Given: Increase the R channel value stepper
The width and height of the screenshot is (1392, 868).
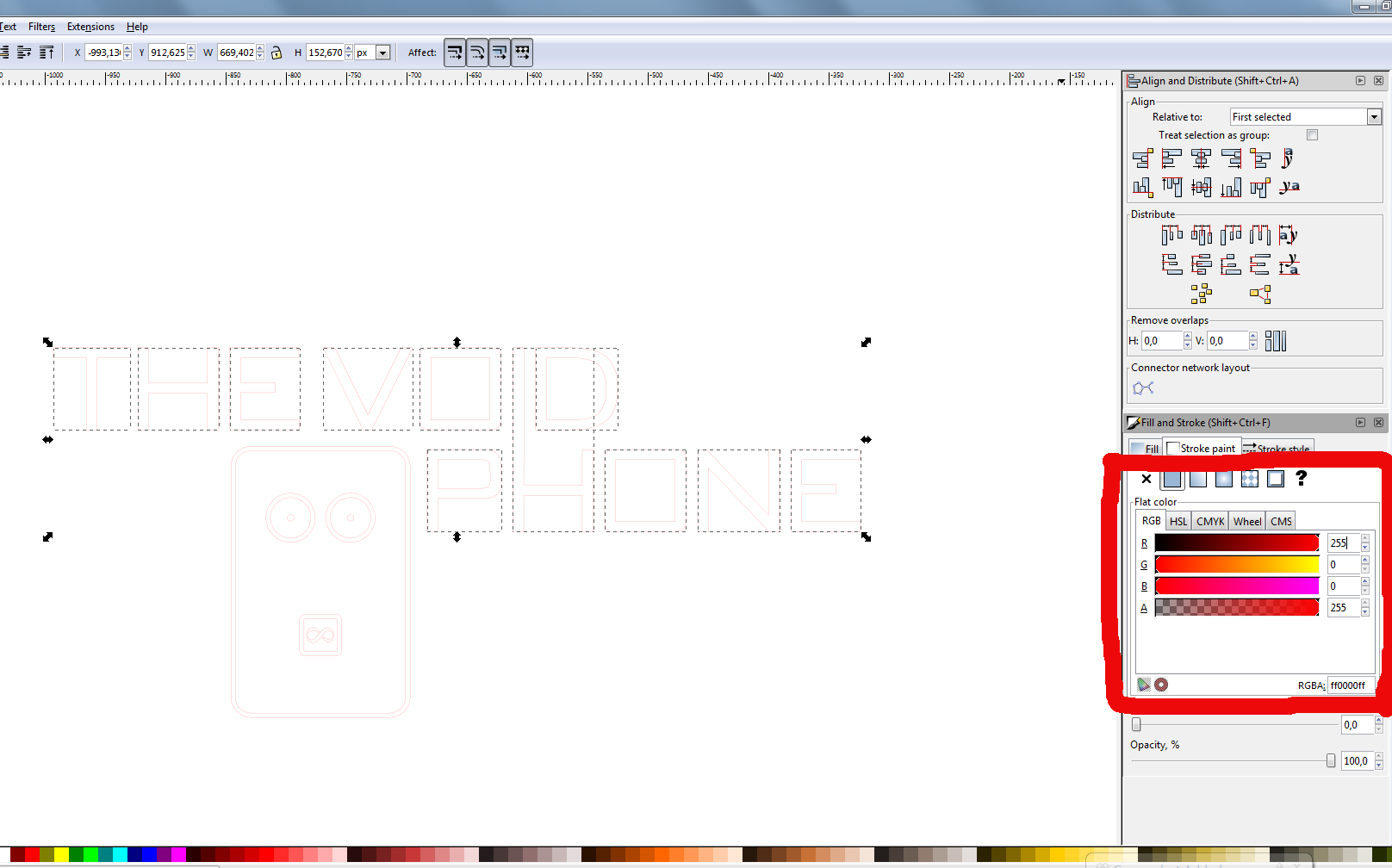Looking at the screenshot, I should coord(1365,539).
